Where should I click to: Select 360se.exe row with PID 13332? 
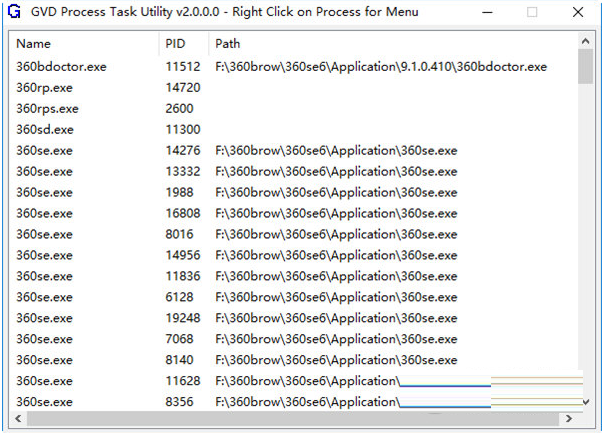click(293, 172)
